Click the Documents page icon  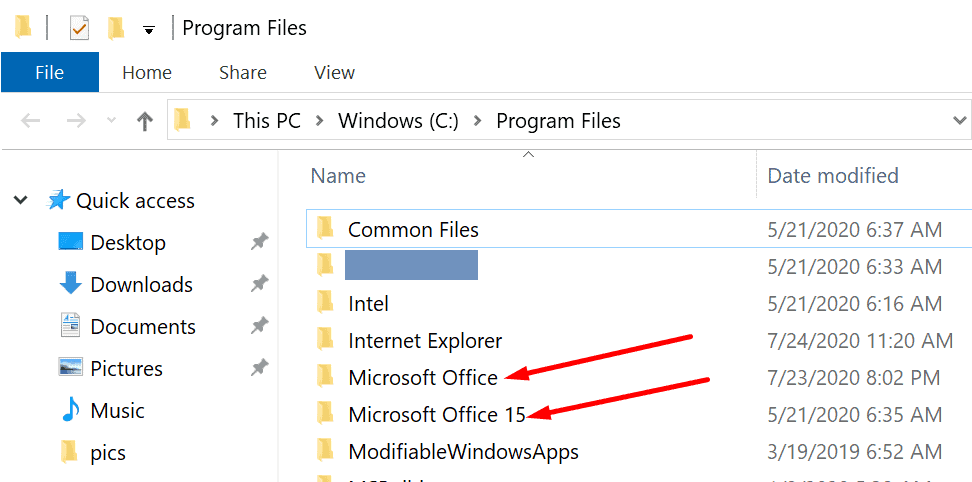pyautogui.click(x=71, y=325)
